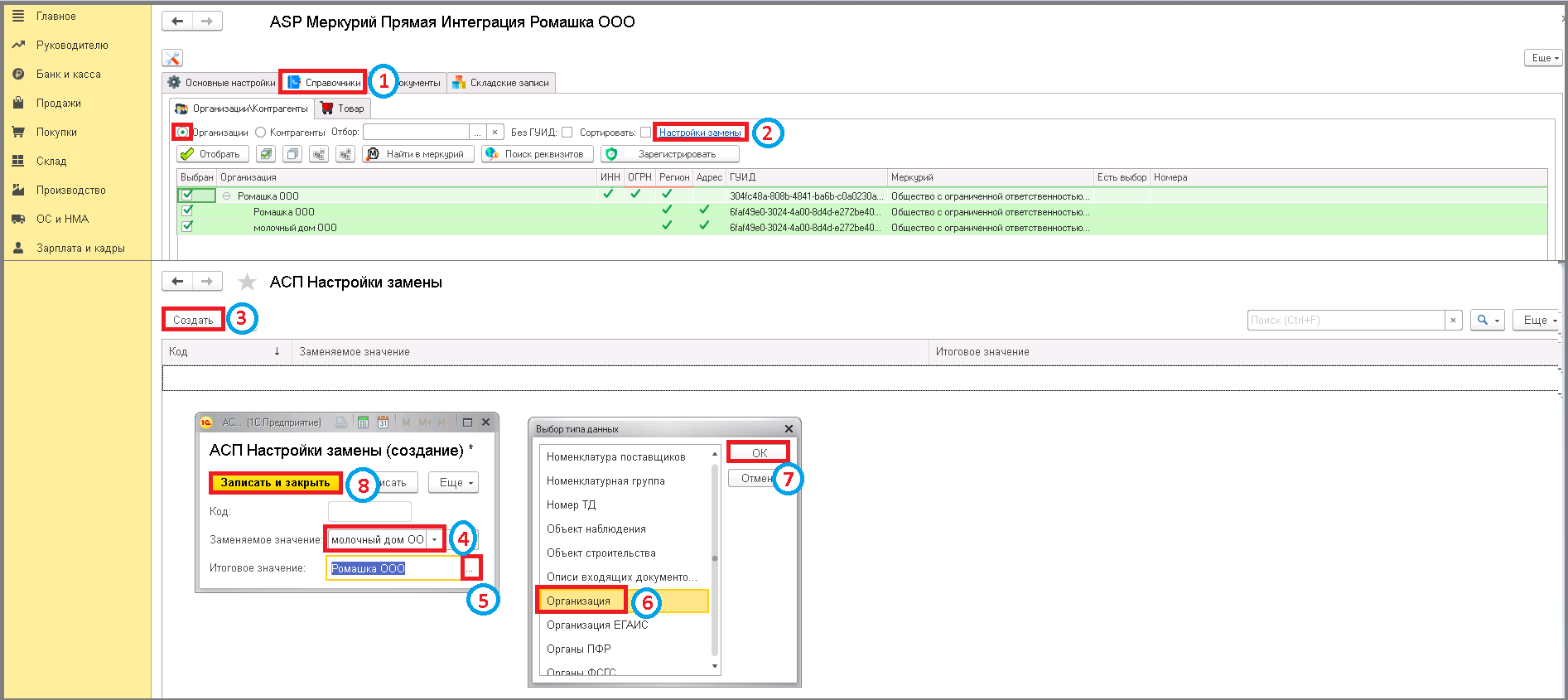
Task: Click the Покупки cart icon
Action: [x=18, y=132]
